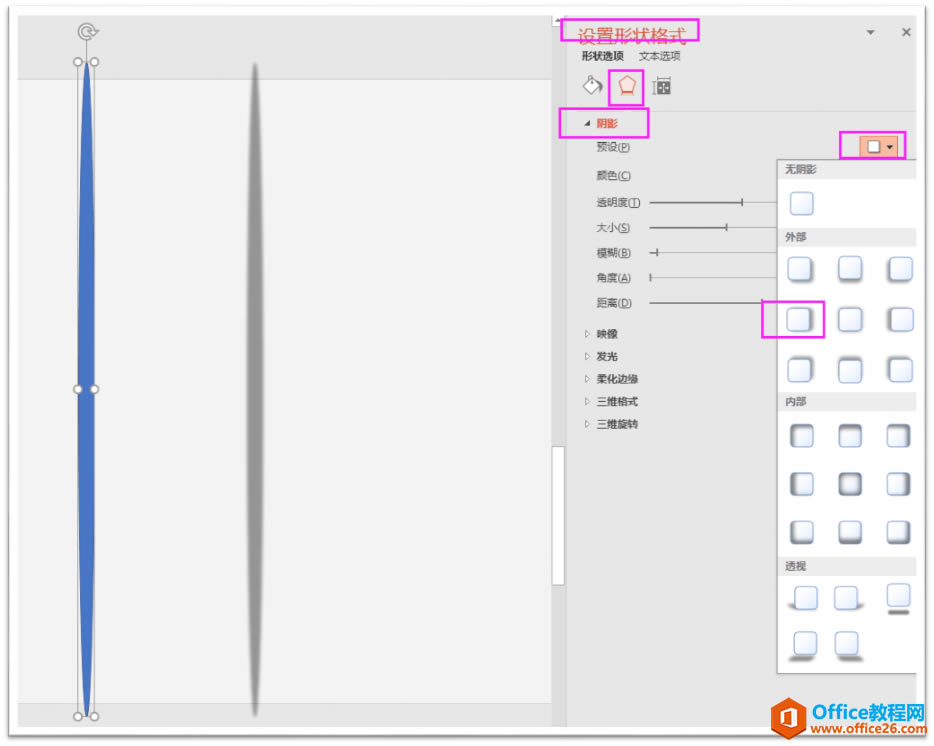Open the task pane options arrow

[x=870, y=32]
